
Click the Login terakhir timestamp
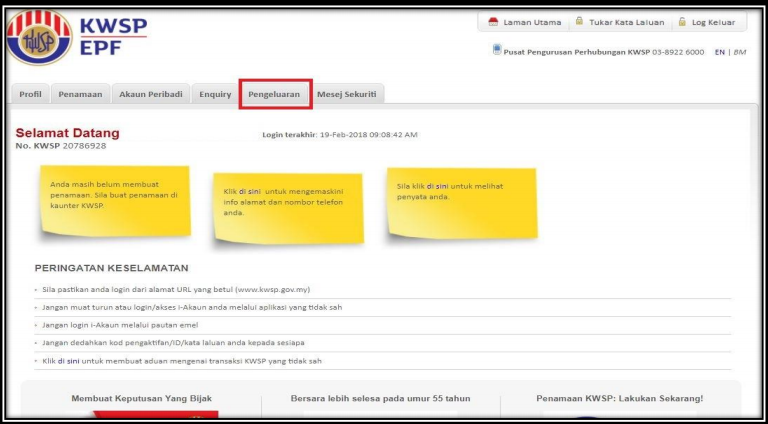point(340,135)
